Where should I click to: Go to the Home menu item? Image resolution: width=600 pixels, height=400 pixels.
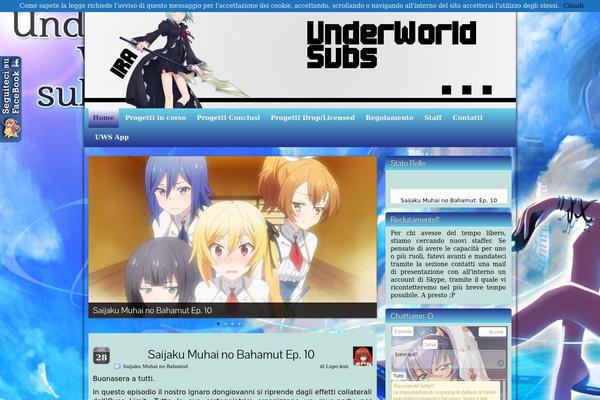tap(103, 118)
